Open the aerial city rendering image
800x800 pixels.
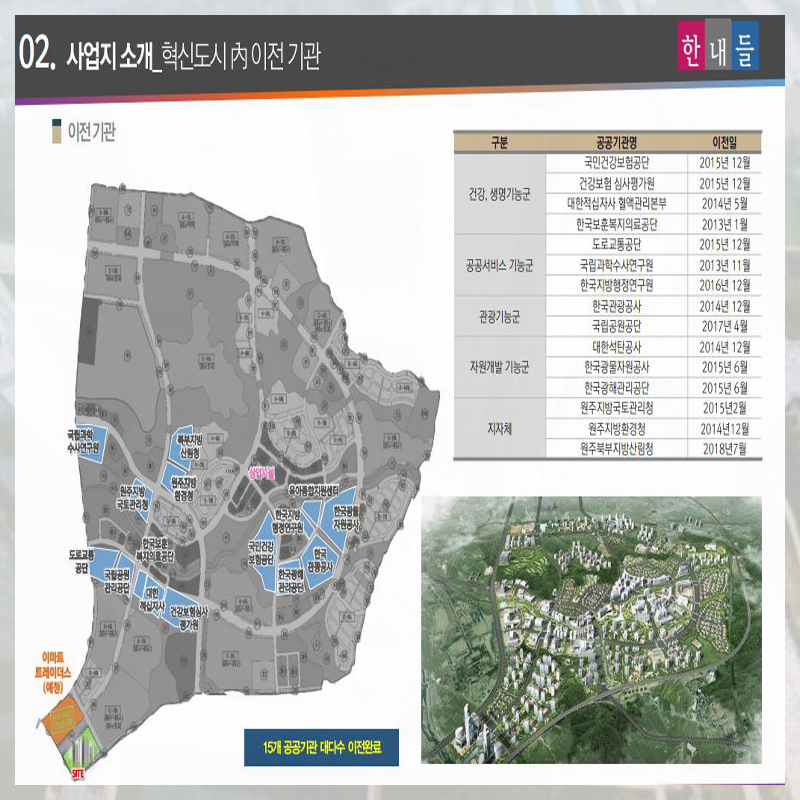591,630
